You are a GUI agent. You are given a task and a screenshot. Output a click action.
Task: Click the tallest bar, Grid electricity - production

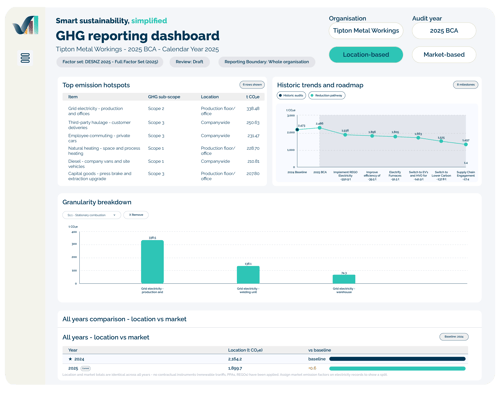[152, 262]
